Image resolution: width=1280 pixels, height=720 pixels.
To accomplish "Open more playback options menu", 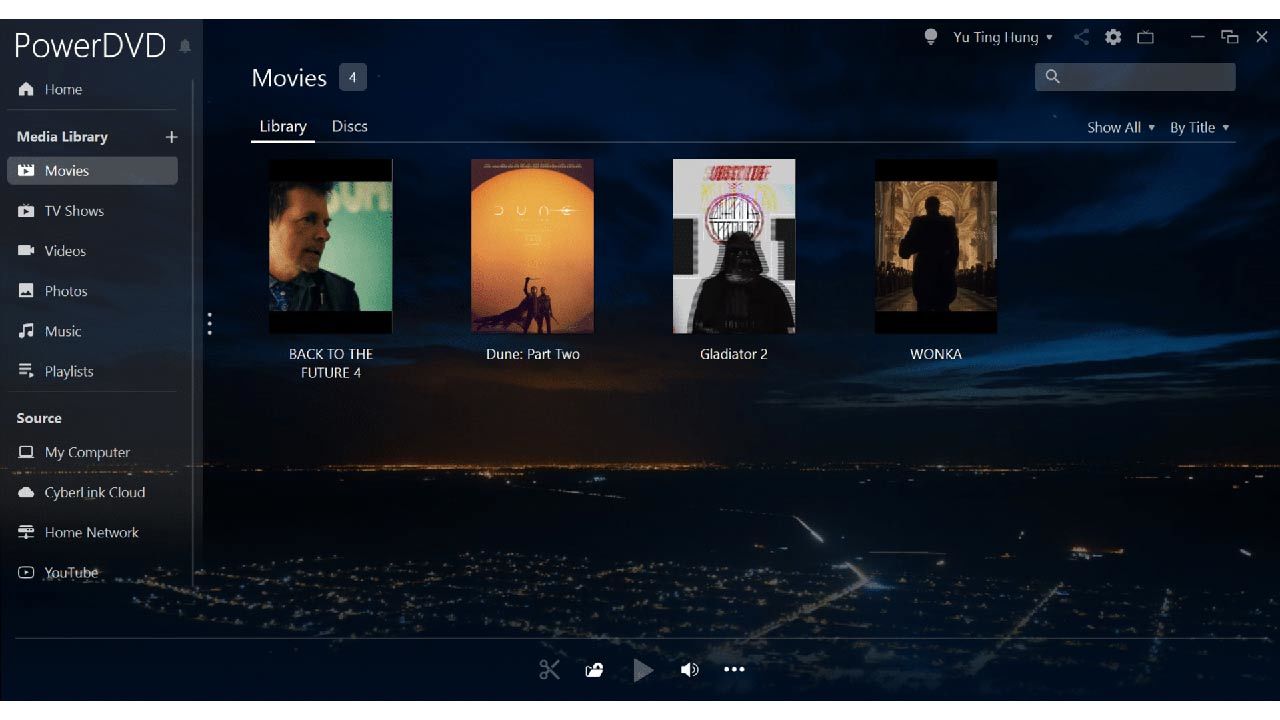I will (x=734, y=670).
